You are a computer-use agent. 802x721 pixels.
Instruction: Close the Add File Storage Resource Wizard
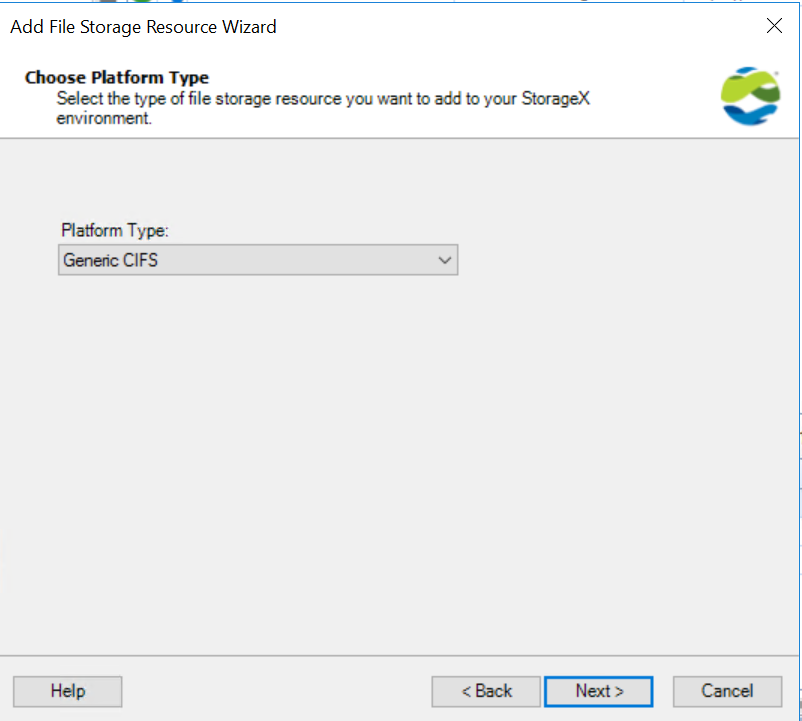click(774, 26)
